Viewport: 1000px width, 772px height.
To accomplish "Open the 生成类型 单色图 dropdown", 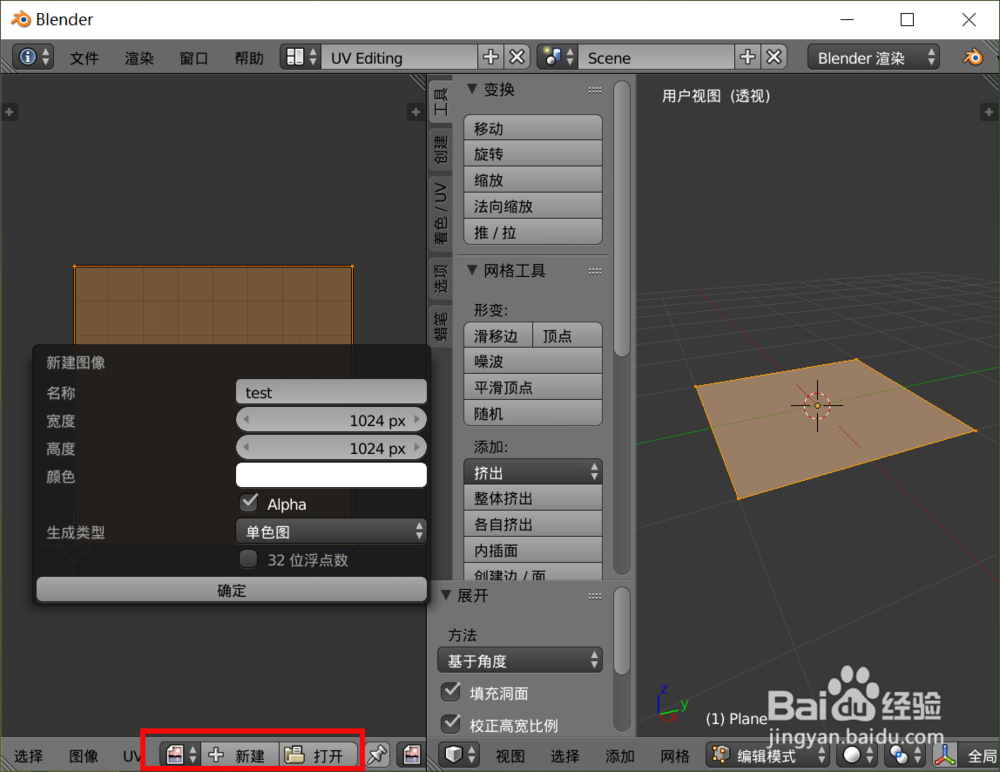I will coord(331,531).
